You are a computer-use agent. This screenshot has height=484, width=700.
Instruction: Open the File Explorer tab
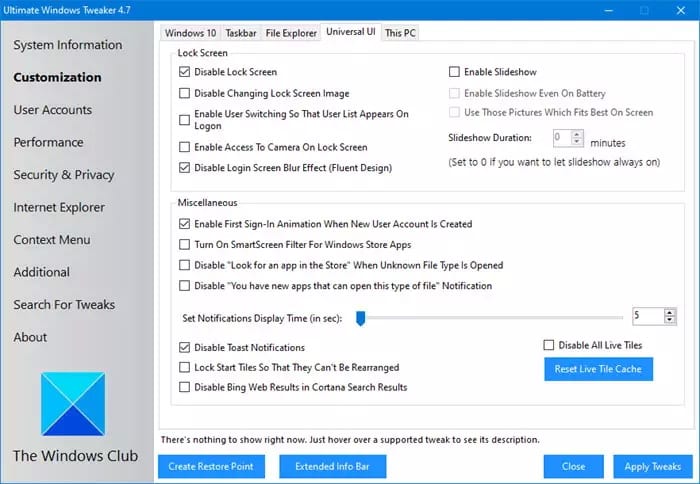click(x=292, y=32)
